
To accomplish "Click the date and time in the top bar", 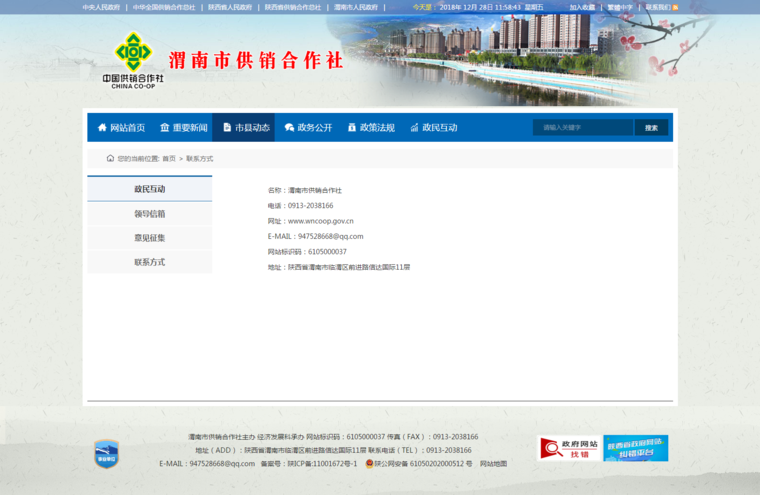I will point(491,7).
